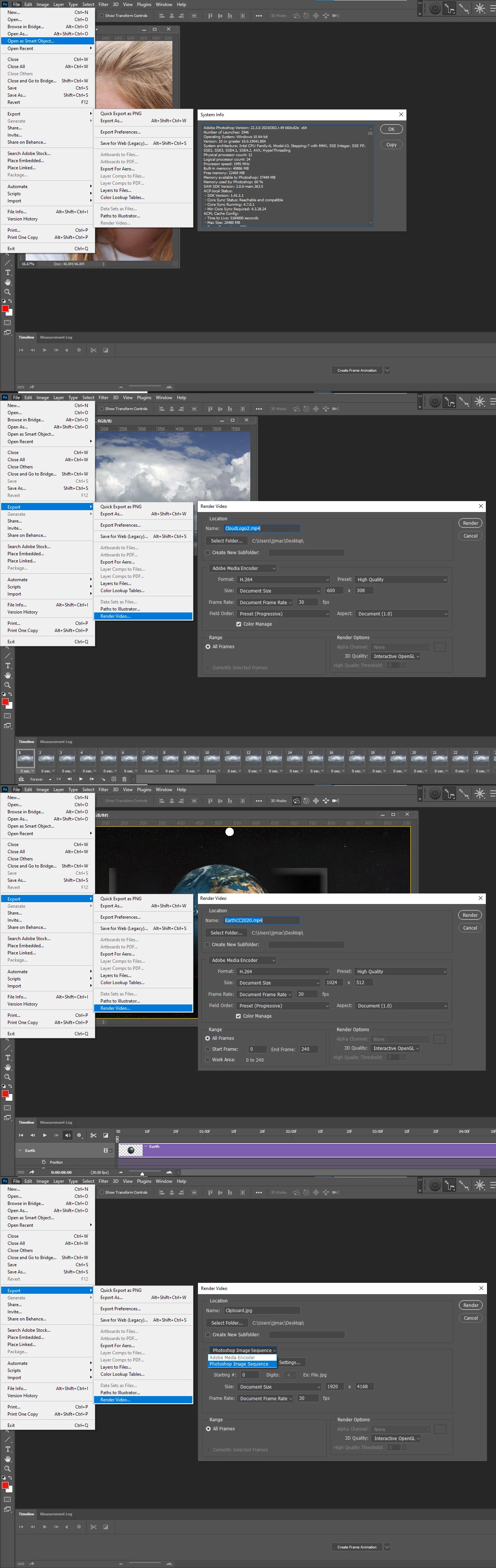Image resolution: width=496 pixels, height=1568 pixels.
Task: Click the active 3D Mode orbit icon above Earth image
Action: point(297,801)
